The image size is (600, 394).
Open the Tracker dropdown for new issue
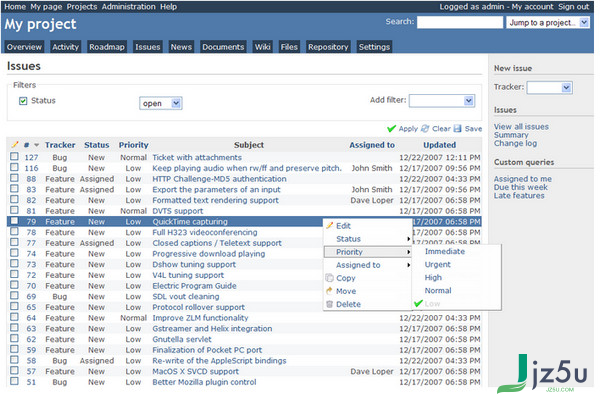coord(549,88)
